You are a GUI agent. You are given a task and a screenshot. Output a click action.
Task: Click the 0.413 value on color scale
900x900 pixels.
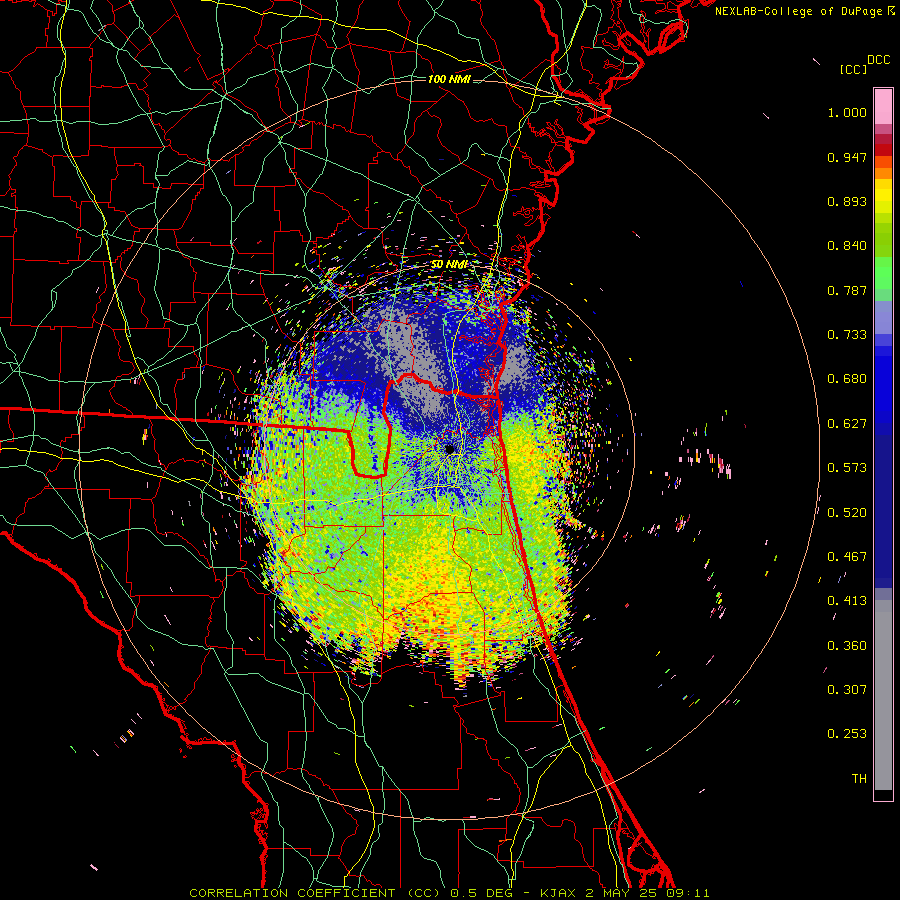(x=847, y=601)
